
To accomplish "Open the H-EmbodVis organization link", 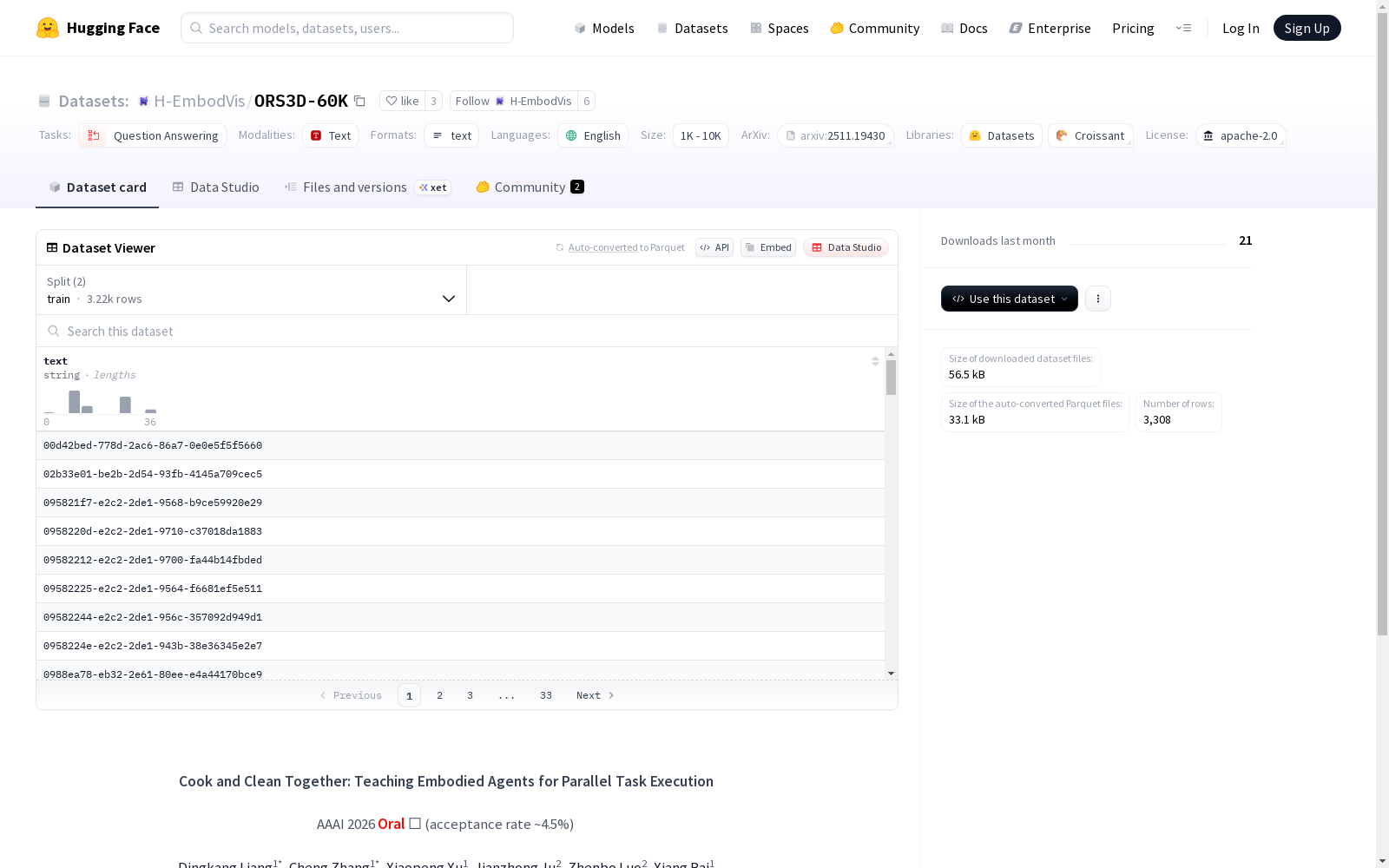I will (200, 101).
